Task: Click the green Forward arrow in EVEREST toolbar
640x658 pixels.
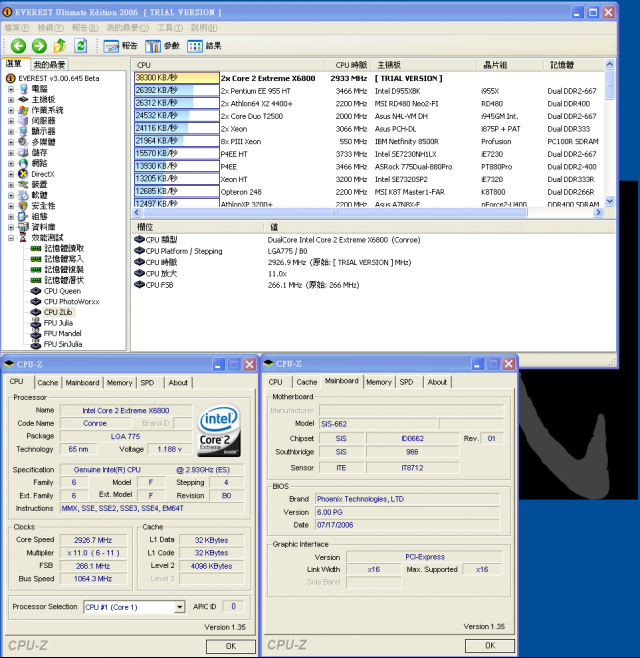Action: (39, 45)
